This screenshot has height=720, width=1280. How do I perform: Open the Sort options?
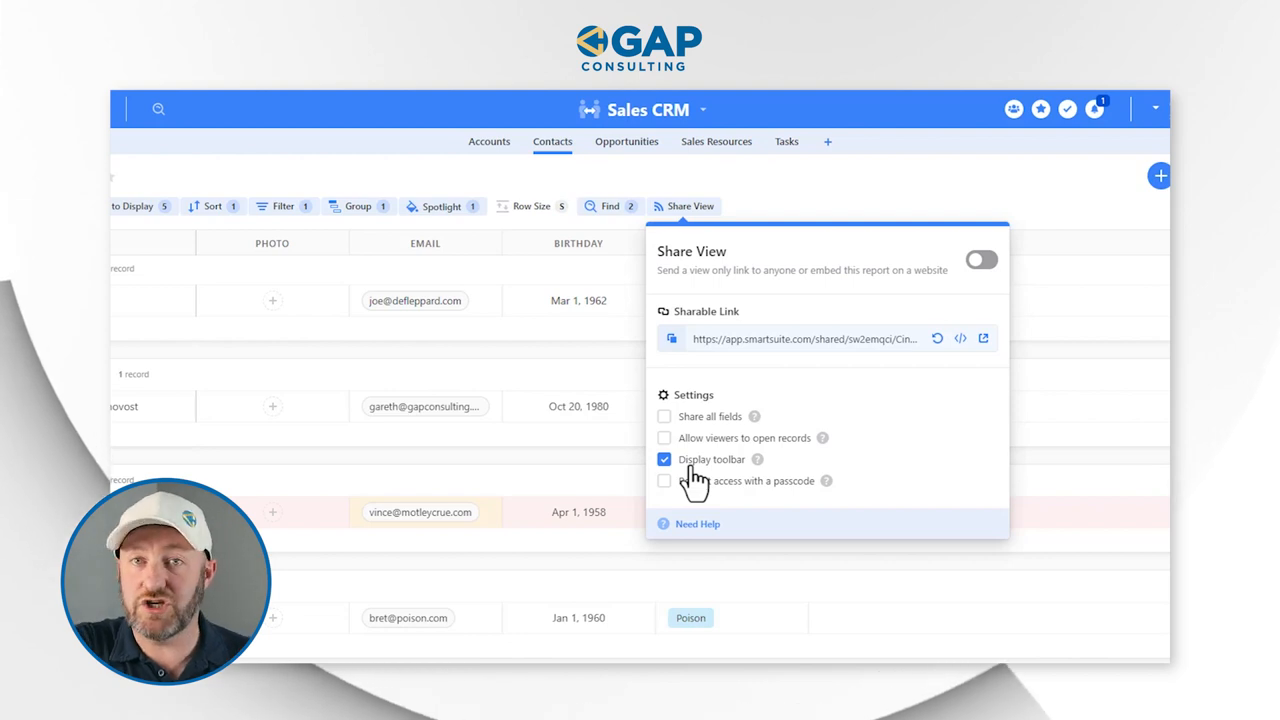tap(213, 206)
